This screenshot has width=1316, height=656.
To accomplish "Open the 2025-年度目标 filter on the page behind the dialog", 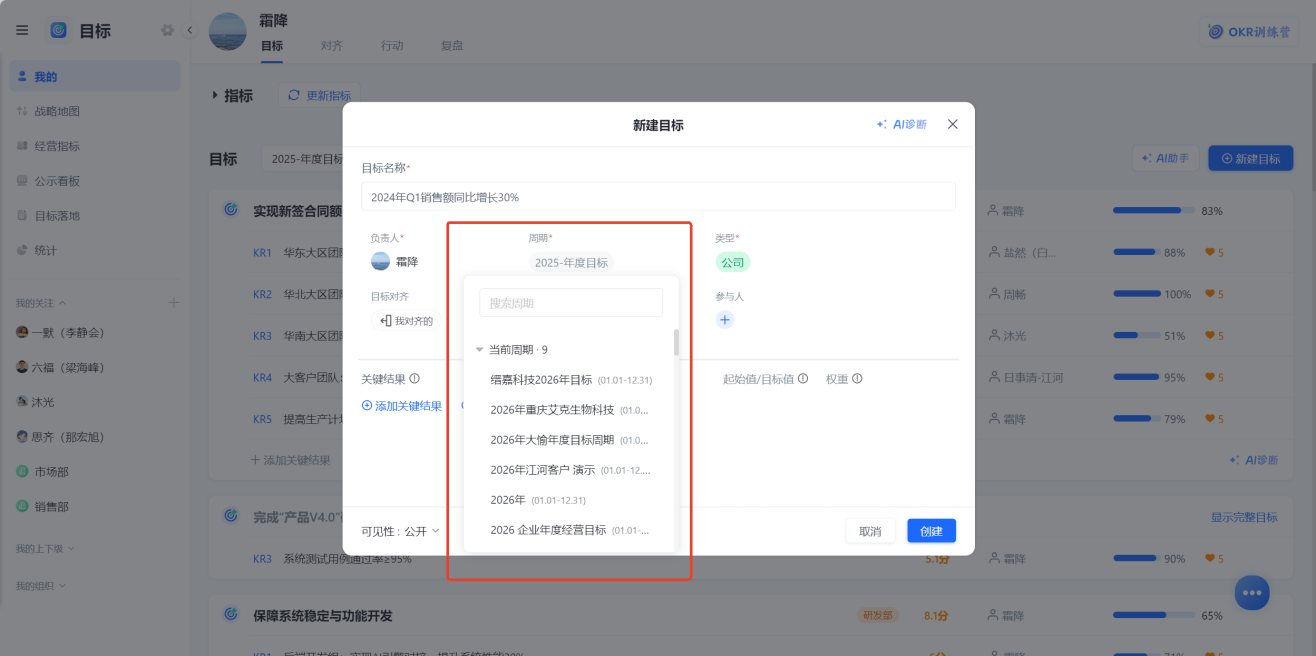I will (x=302, y=158).
